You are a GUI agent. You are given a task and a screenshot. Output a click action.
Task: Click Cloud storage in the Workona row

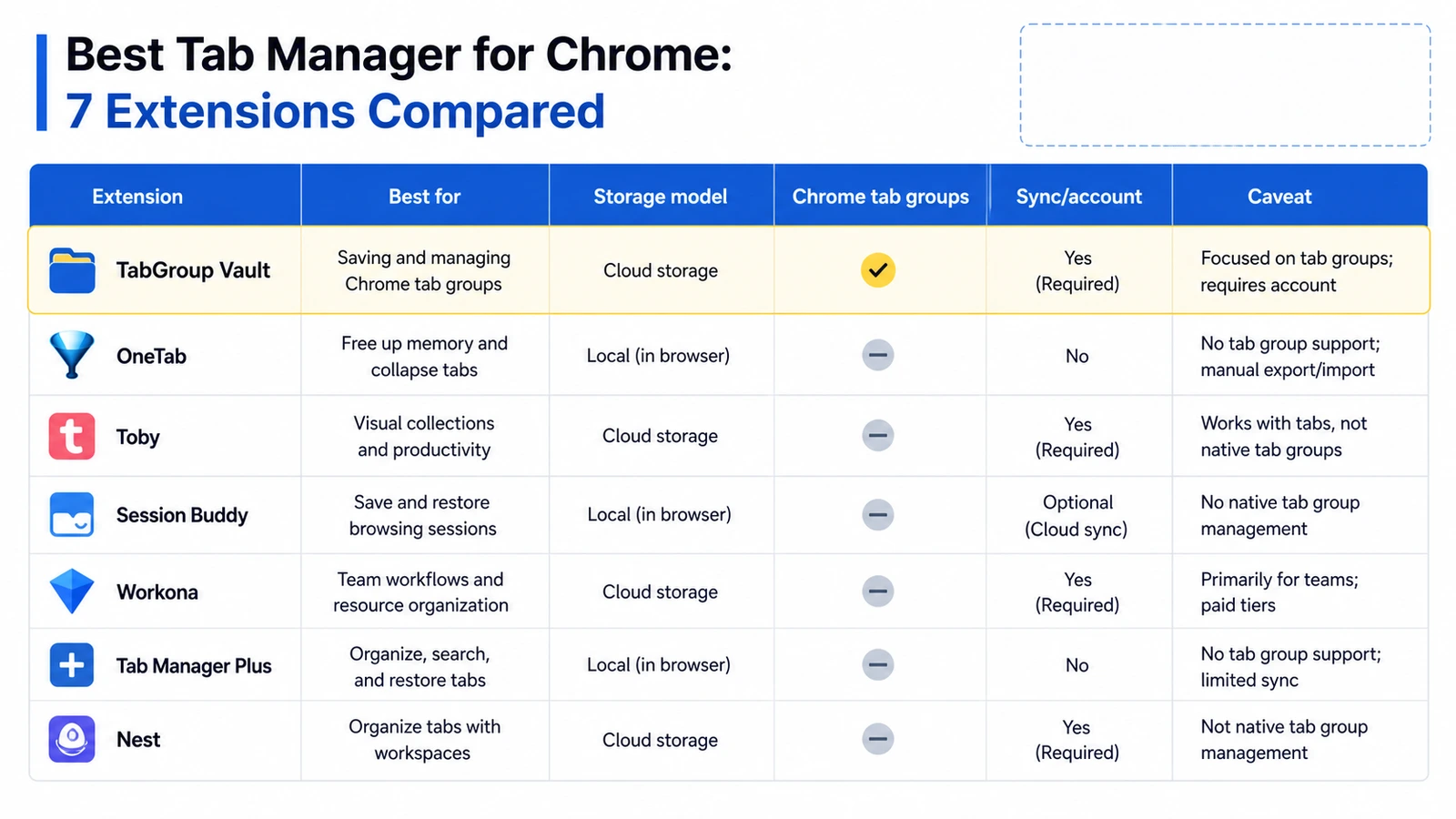[660, 591]
